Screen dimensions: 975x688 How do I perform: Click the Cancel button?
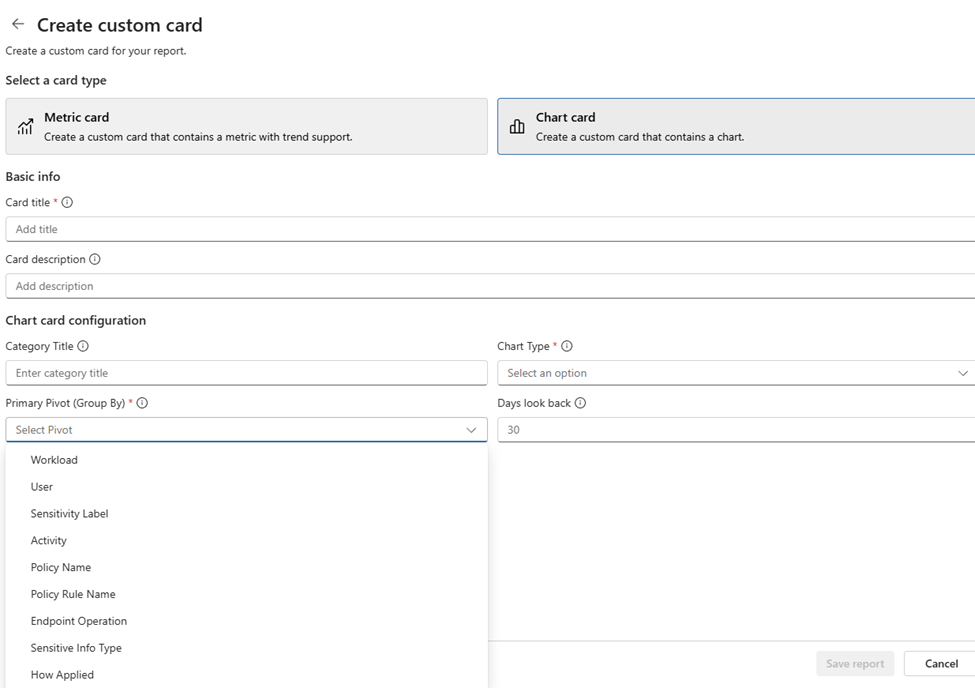click(x=940, y=664)
